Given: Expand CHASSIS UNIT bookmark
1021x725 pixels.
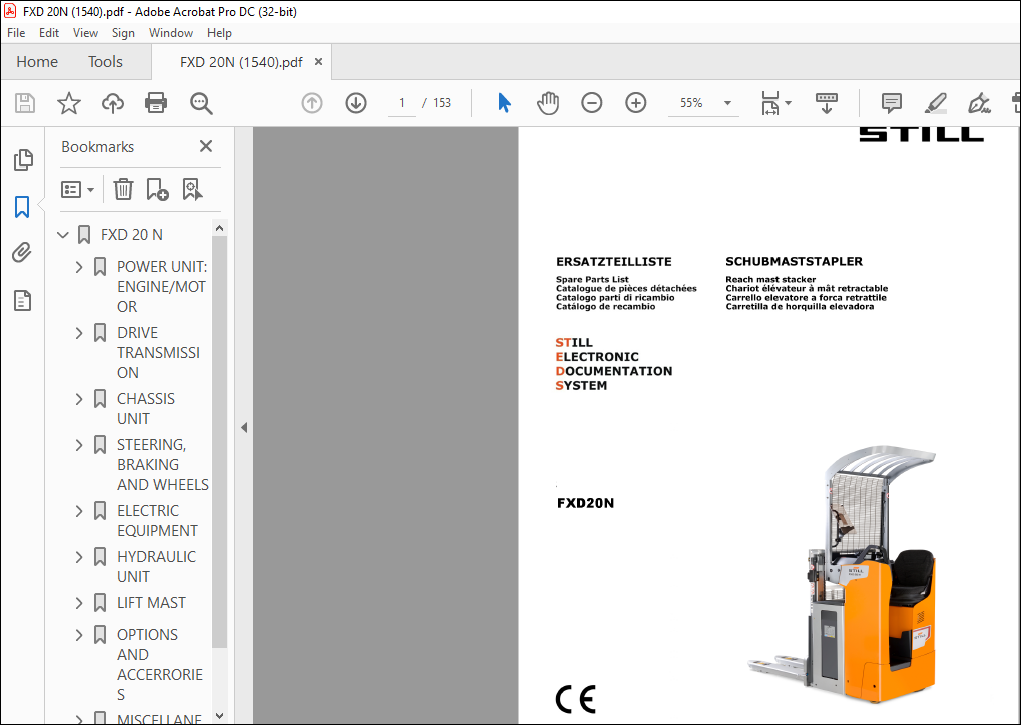Looking at the screenshot, I should coord(79,399).
